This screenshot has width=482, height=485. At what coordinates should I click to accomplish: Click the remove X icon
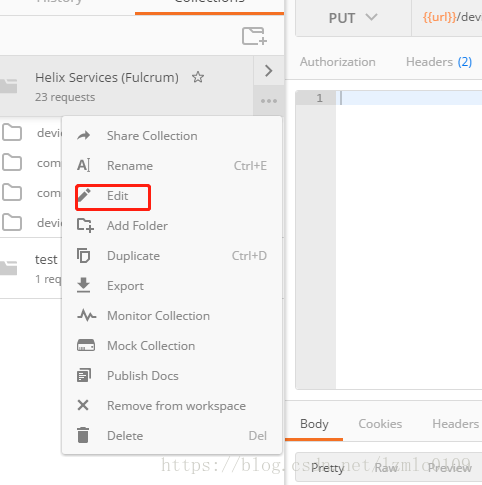(83, 405)
